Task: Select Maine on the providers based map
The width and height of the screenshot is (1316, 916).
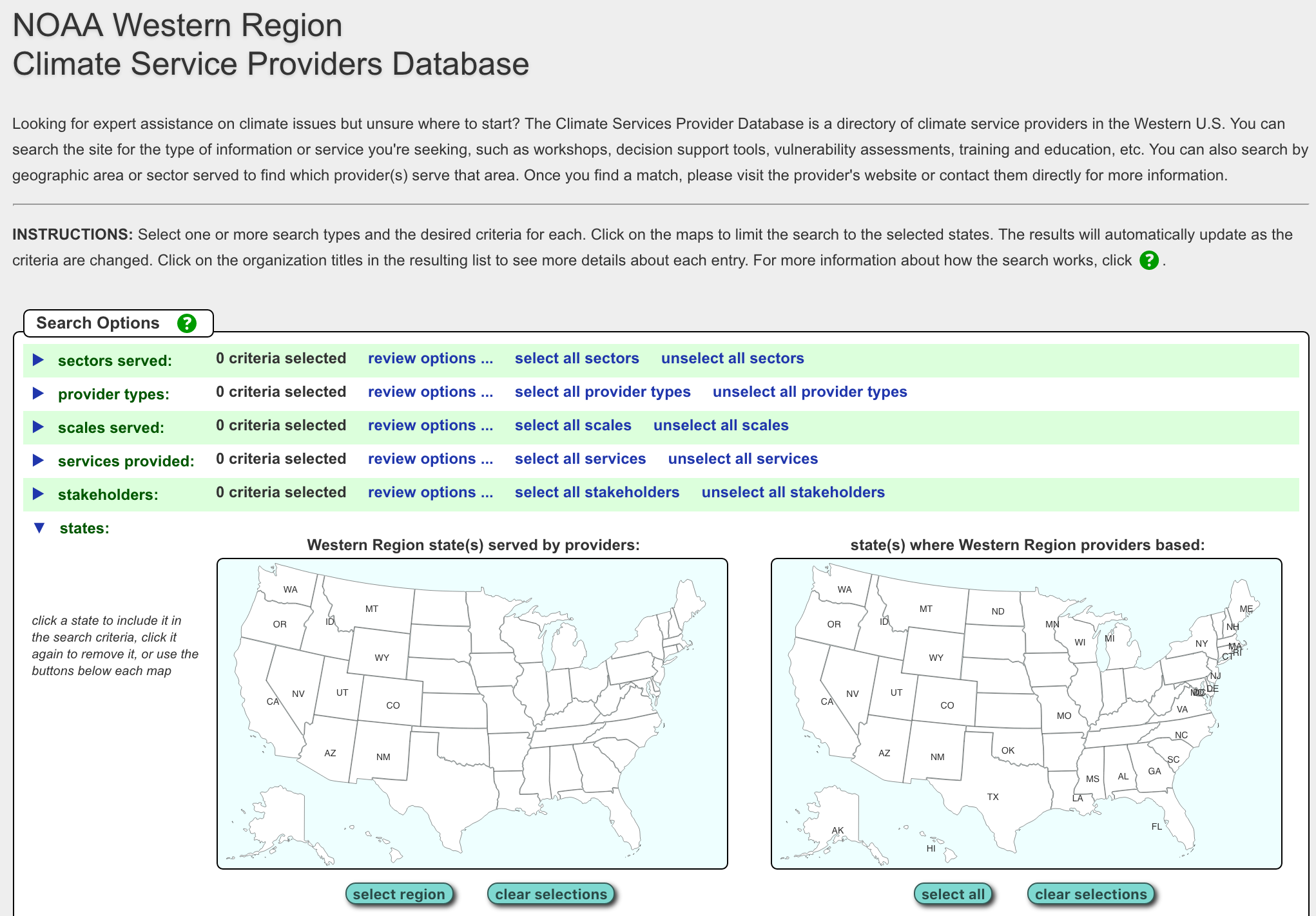Action: pos(1246,608)
